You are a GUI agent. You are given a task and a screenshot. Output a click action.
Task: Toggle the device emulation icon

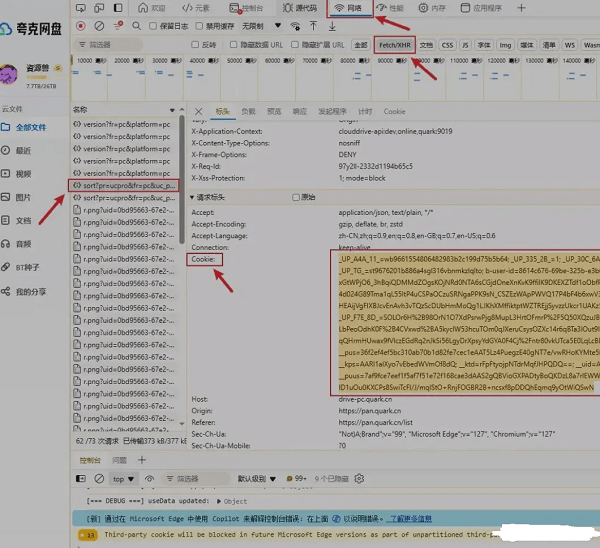click(99, 8)
